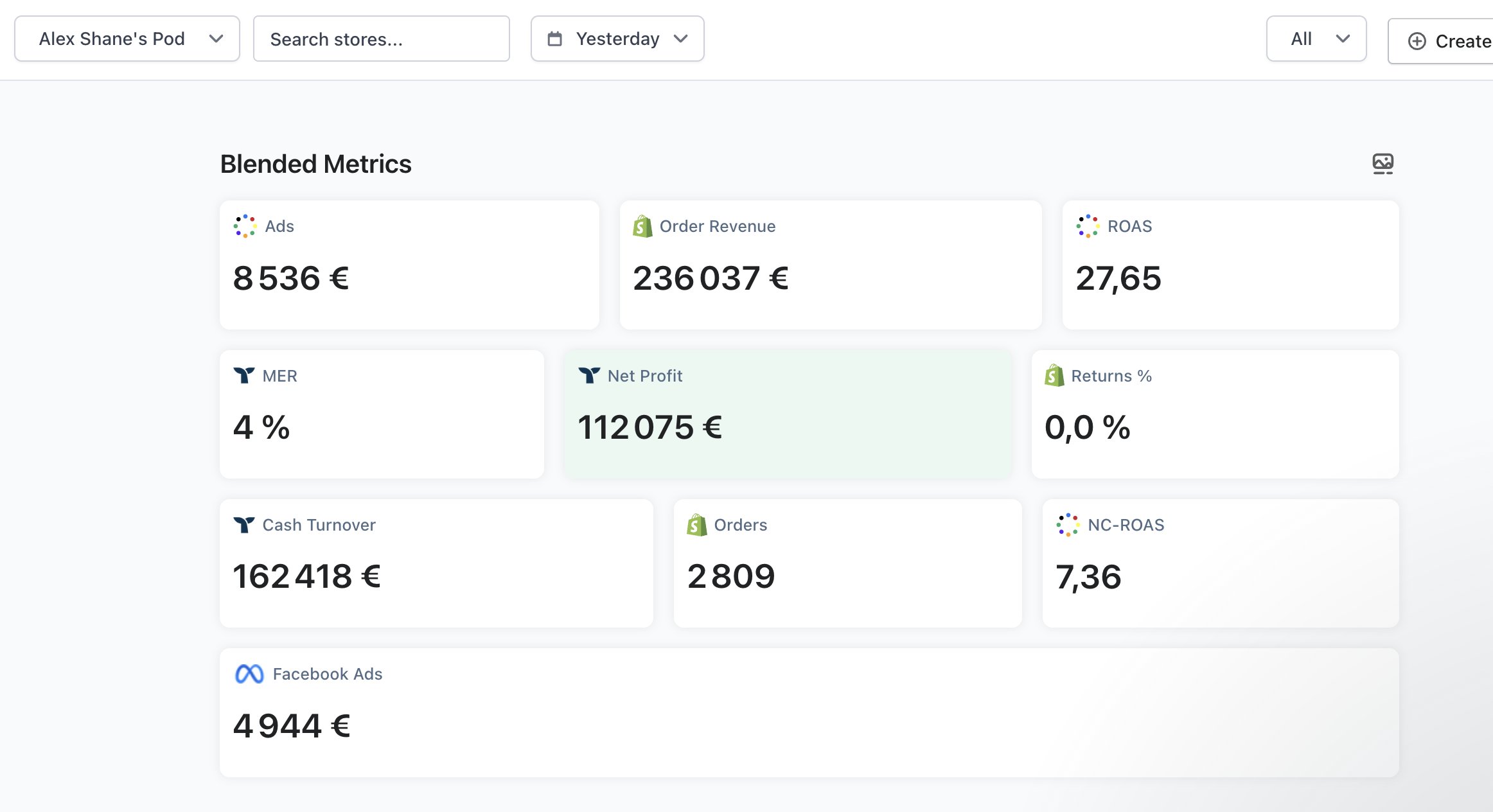Click the calendar icon in date picker
The width and height of the screenshot is (1493, 812).
point(554,39)
